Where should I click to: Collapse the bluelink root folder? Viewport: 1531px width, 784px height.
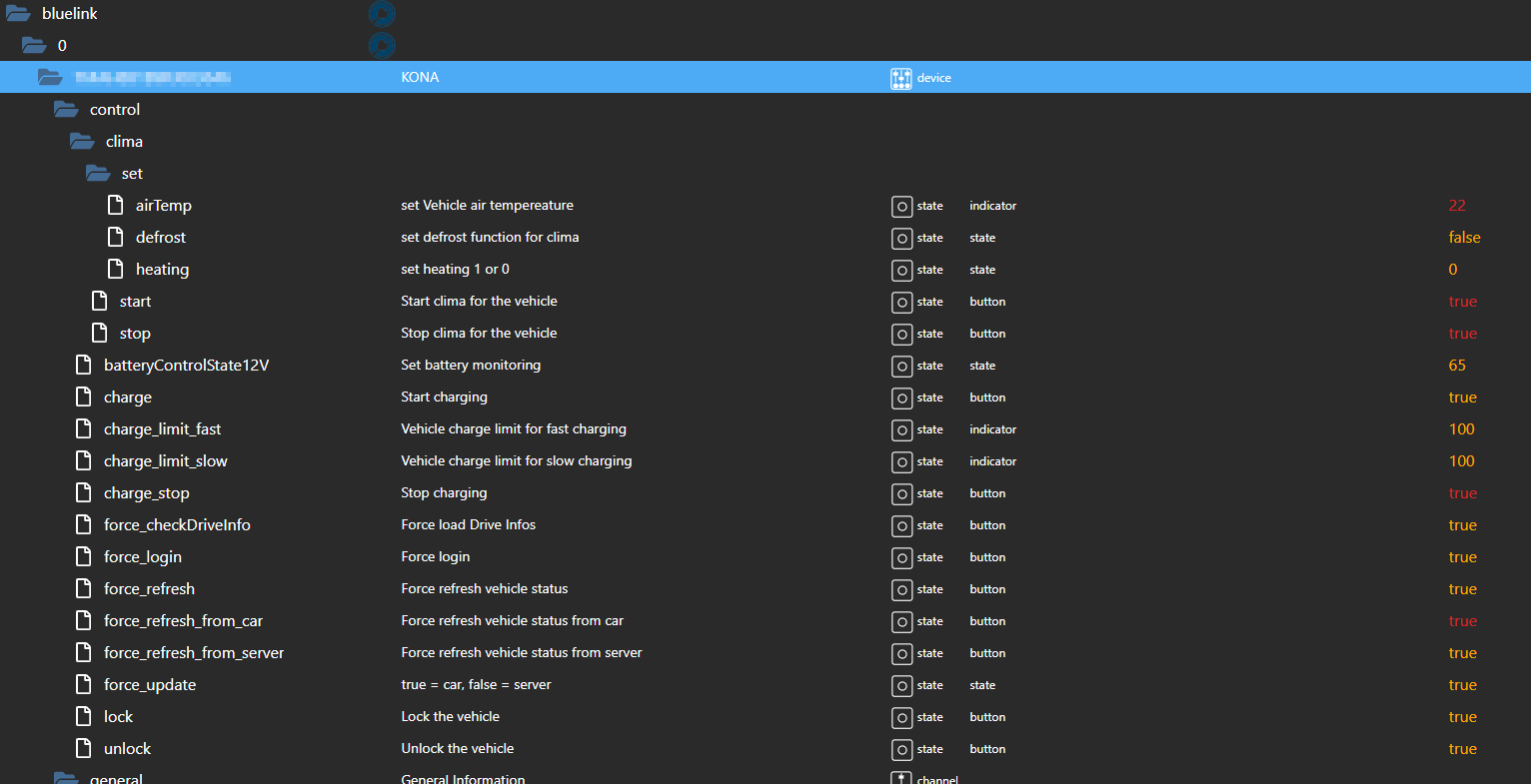[18, 14]
